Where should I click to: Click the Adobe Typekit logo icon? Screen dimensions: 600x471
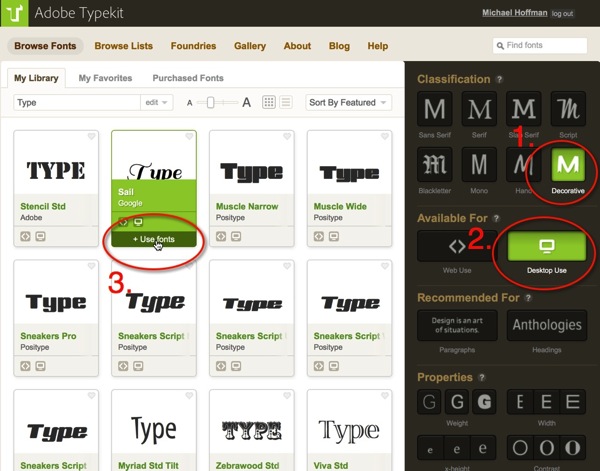[x=14, y=13]
